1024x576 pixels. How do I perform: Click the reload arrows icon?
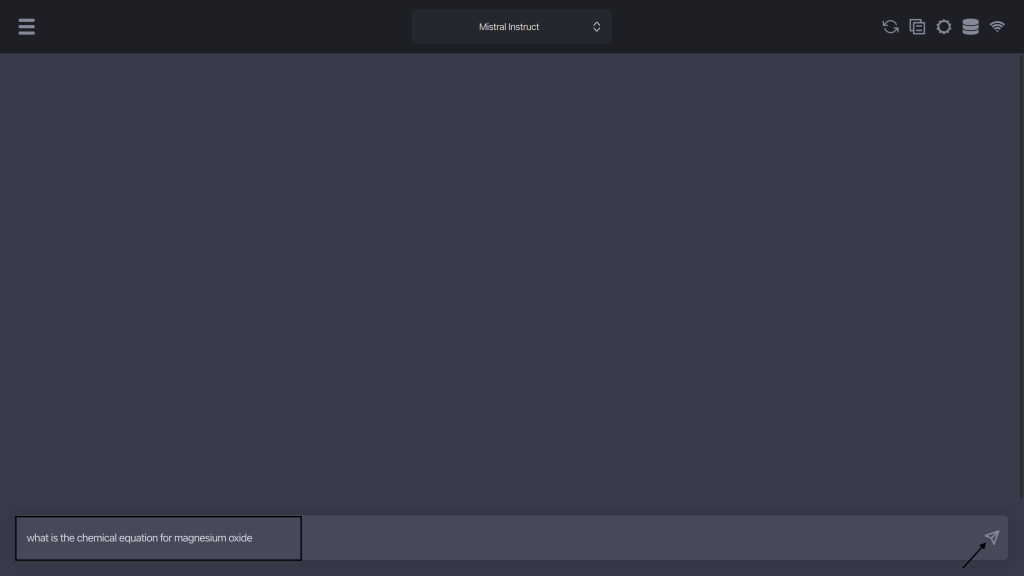point(890,27)
